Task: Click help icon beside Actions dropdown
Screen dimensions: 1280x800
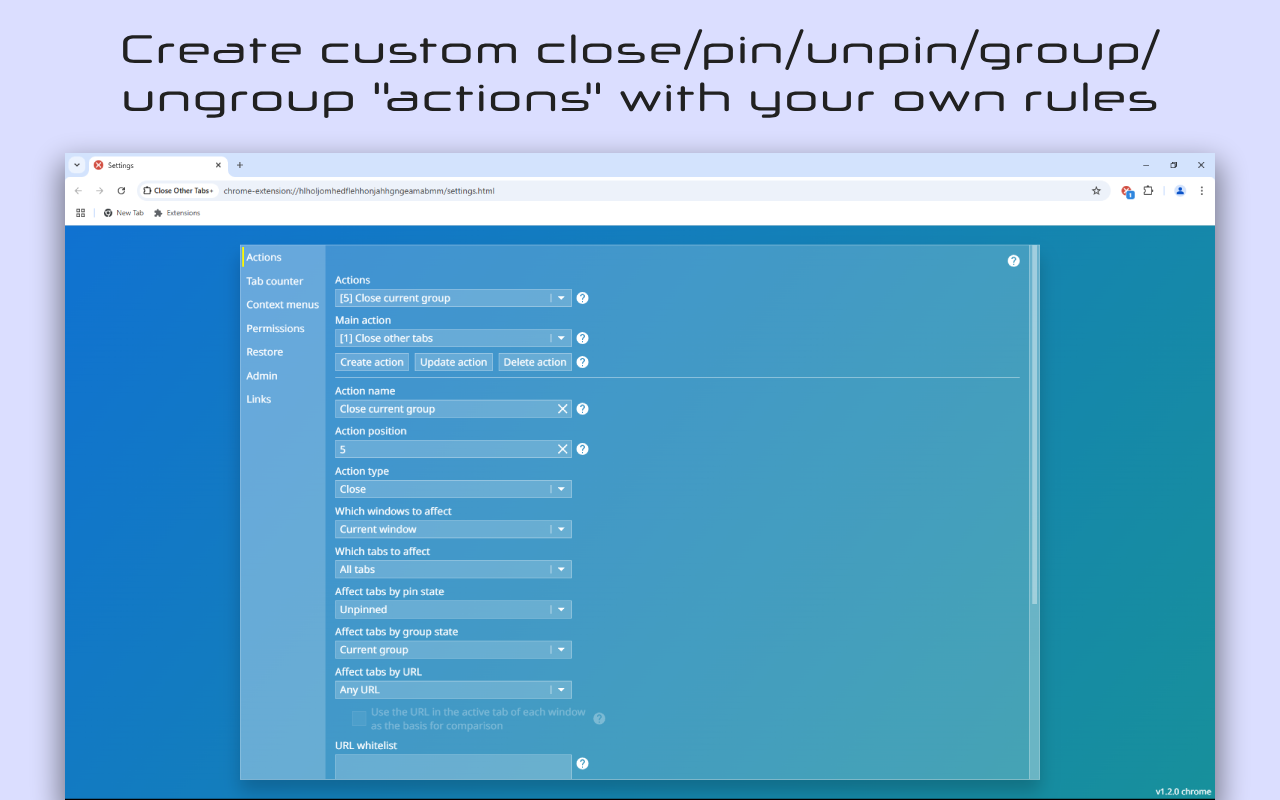Action: pyautogui.click(x=582, y=298)
